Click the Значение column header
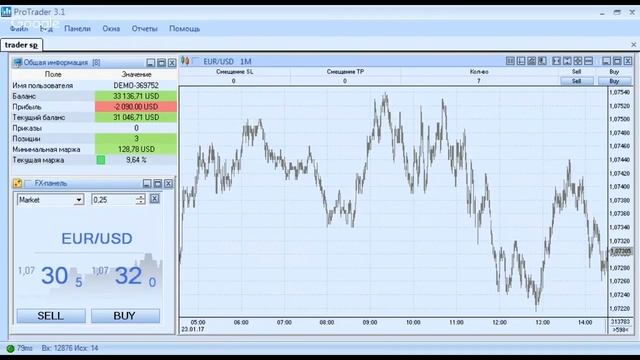 pyautogui.click(x=136, y=74)
